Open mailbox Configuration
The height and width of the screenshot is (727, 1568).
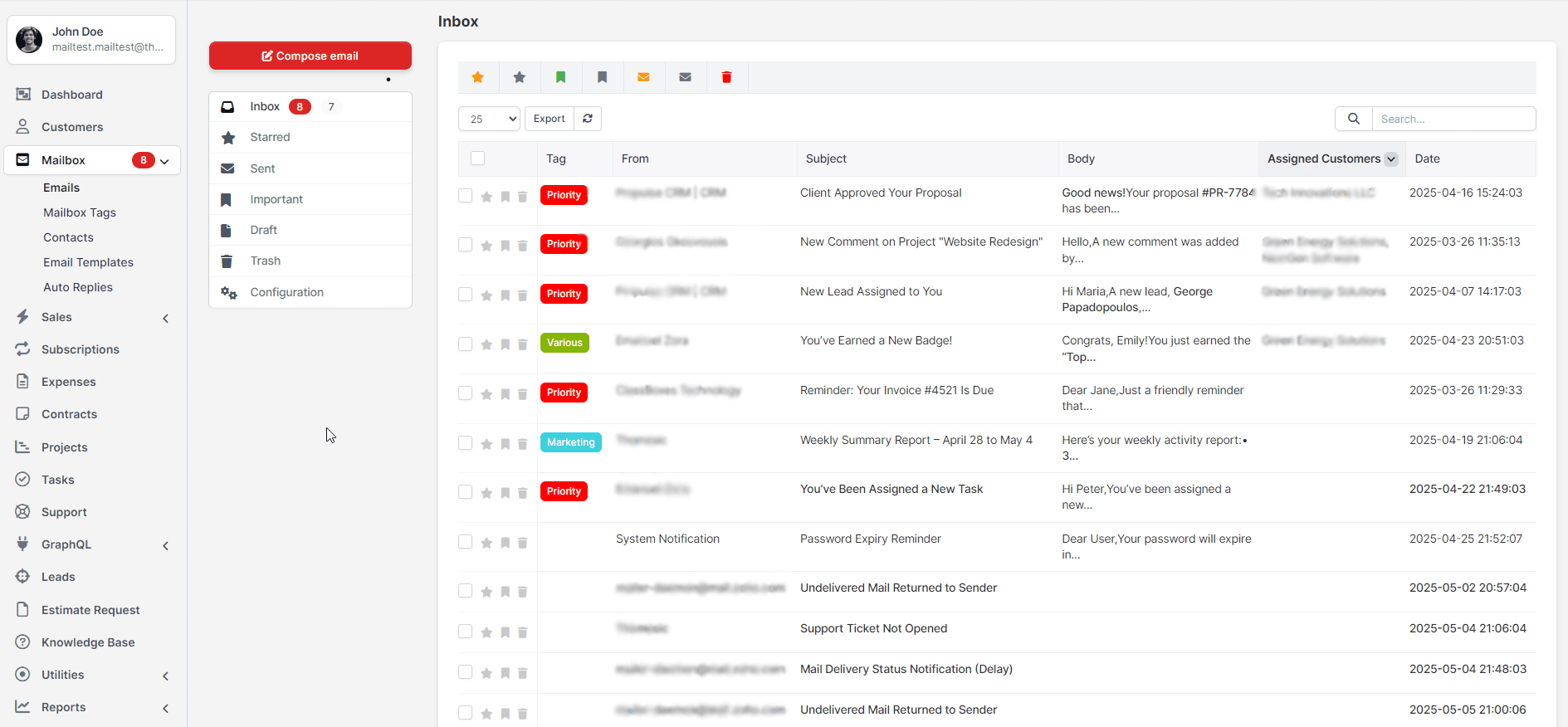tap(310, 292)
